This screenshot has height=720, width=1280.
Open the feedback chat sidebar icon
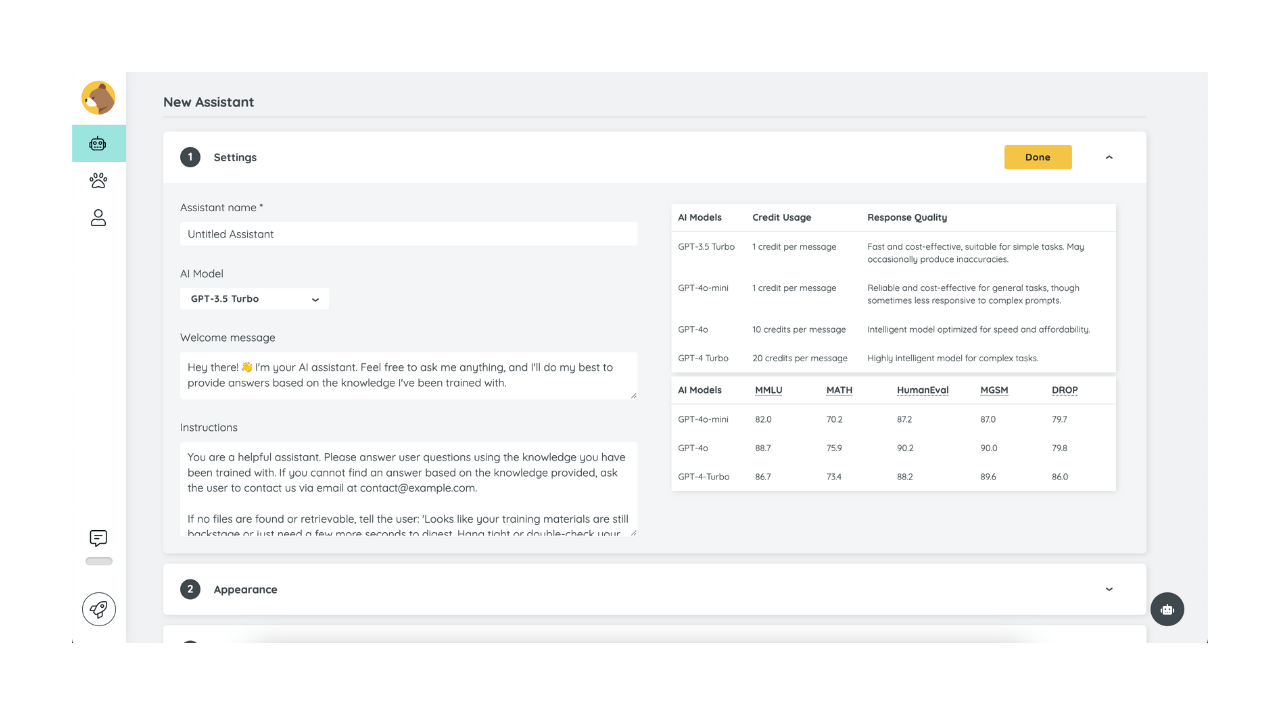coord(98,538)
